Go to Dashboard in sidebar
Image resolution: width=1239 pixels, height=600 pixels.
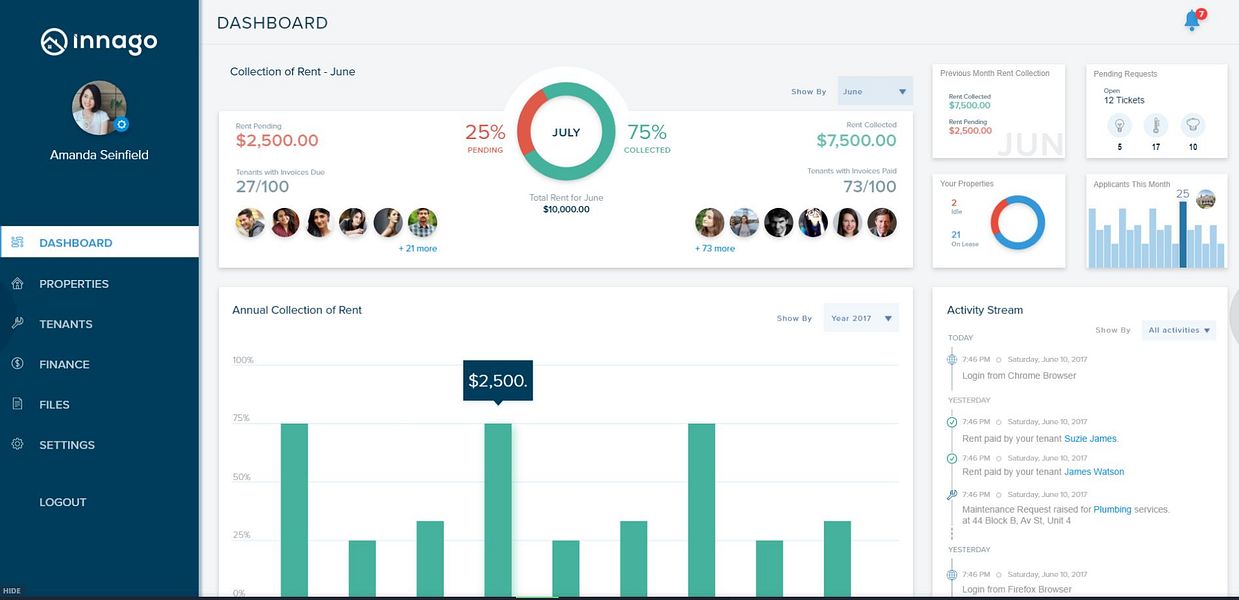click(x=99, y=242)
